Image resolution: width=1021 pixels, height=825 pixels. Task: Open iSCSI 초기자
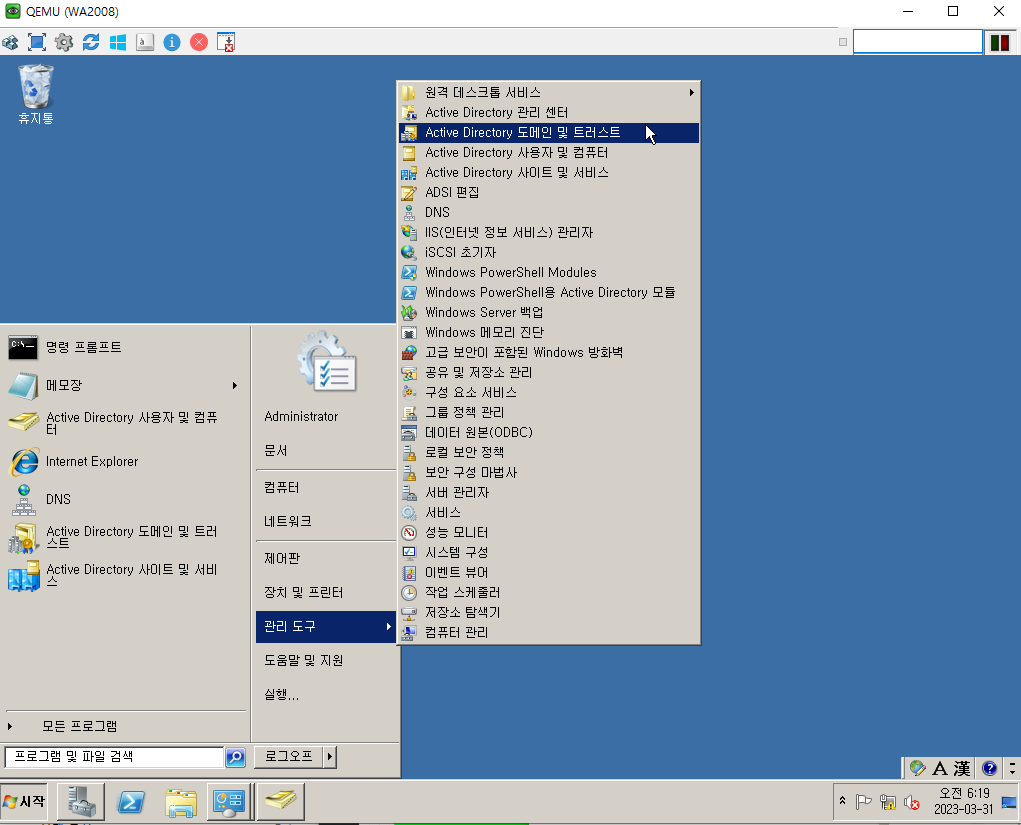click(x=549, y=253)
